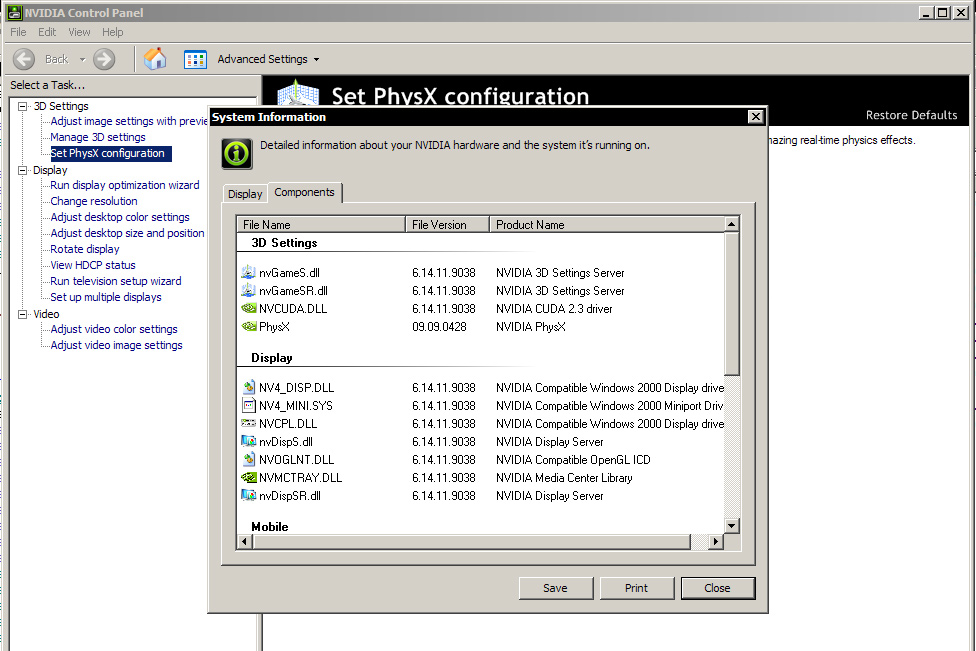The image size is (976, 651).
Task: Click the horizontal scrollbar right arrow
Action: (716, 541)
